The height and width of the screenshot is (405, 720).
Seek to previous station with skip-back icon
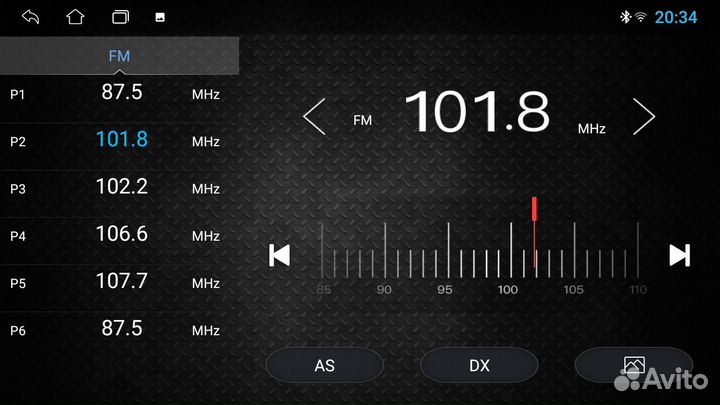(x=280, y=255)
